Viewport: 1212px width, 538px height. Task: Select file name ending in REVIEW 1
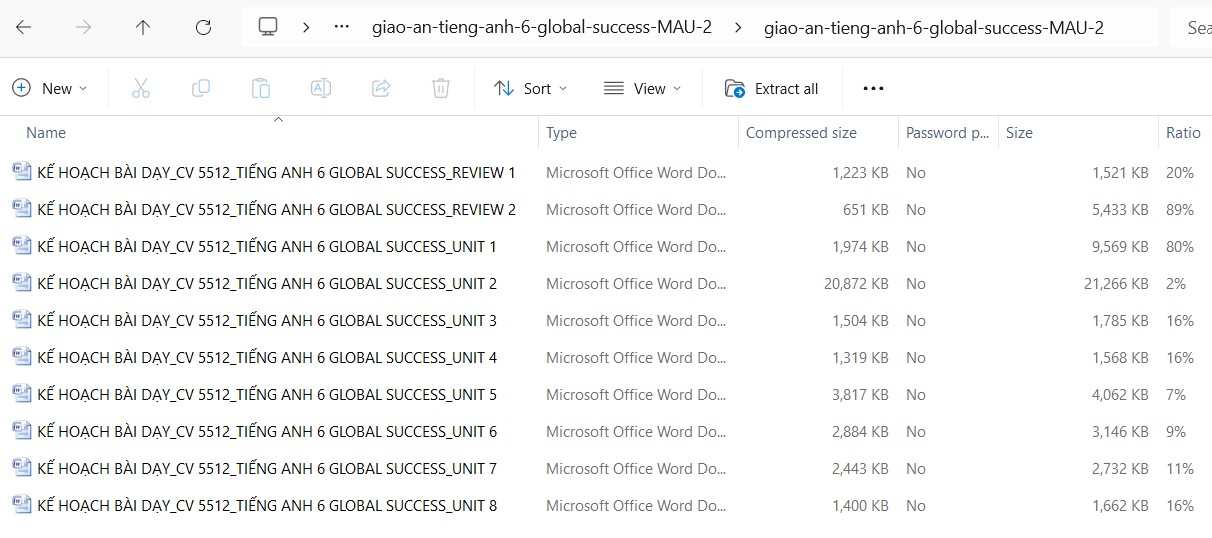tap(277, 172)
